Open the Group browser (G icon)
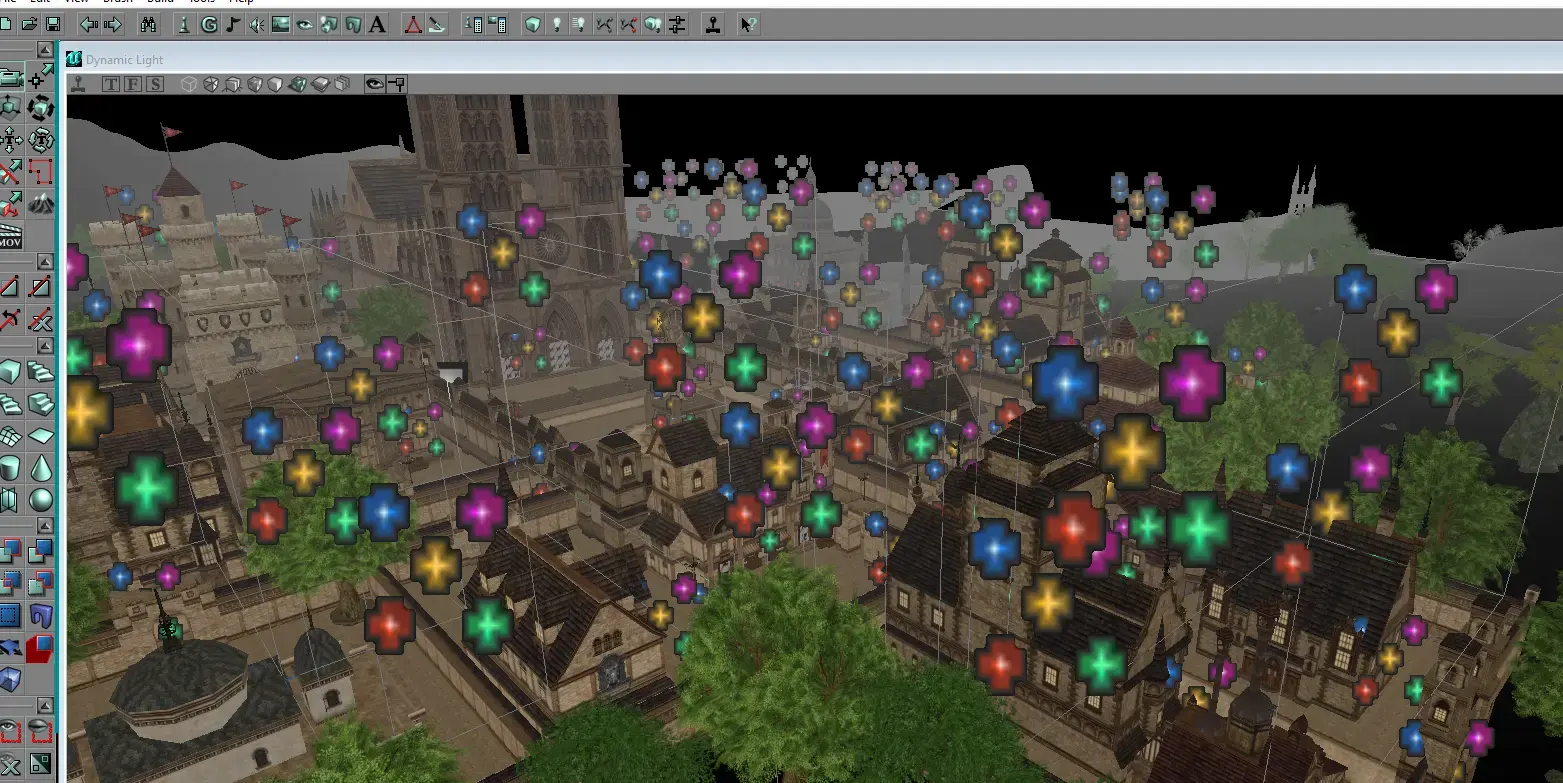1563x783 pixels. pos(209,24)
